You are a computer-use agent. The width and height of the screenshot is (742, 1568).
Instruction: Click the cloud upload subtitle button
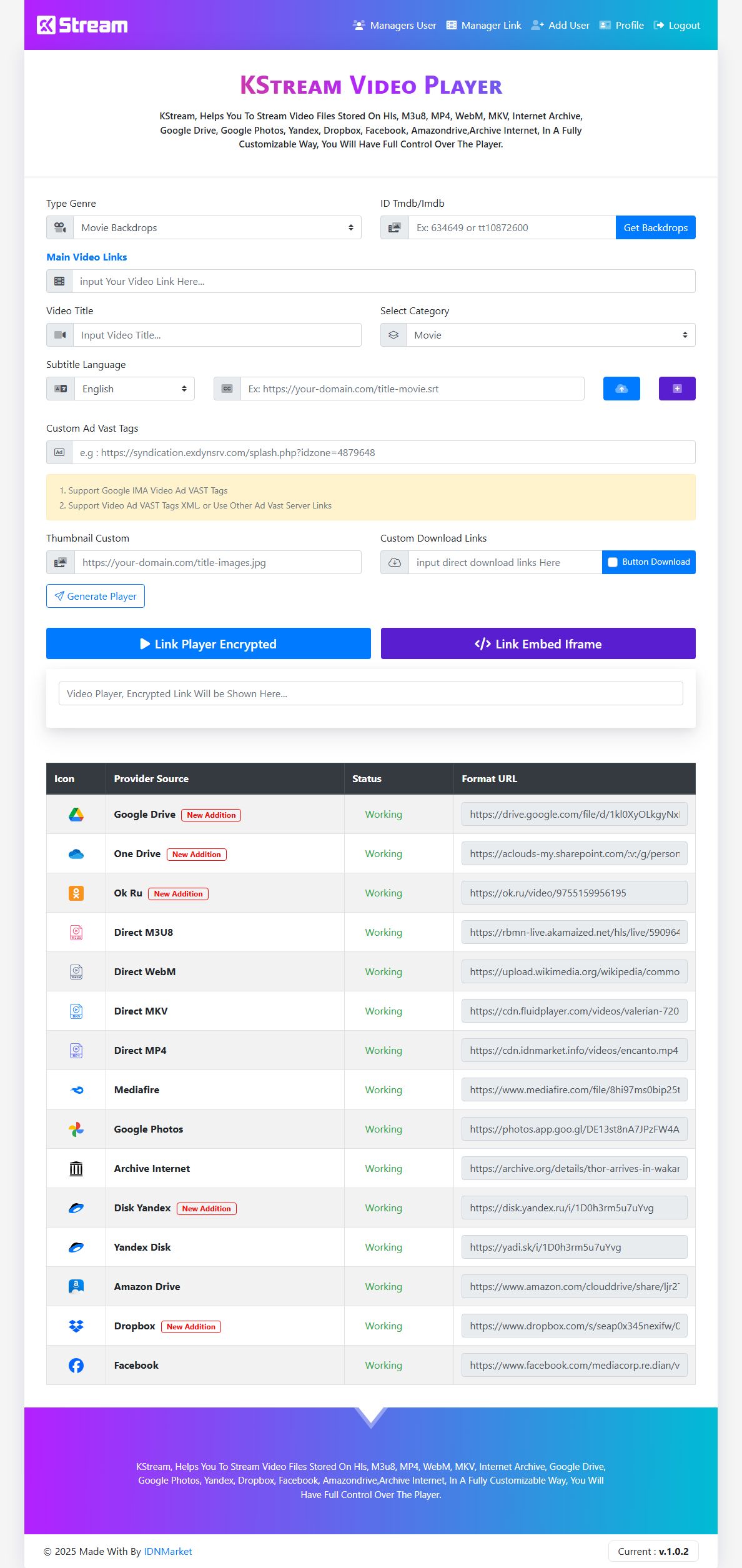click(x=621, y=389)
